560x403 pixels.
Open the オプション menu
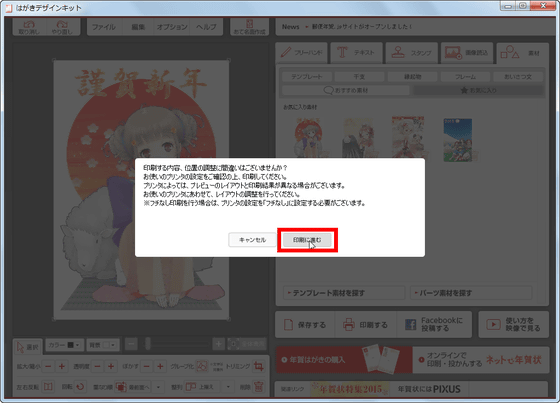click(172, 27)
